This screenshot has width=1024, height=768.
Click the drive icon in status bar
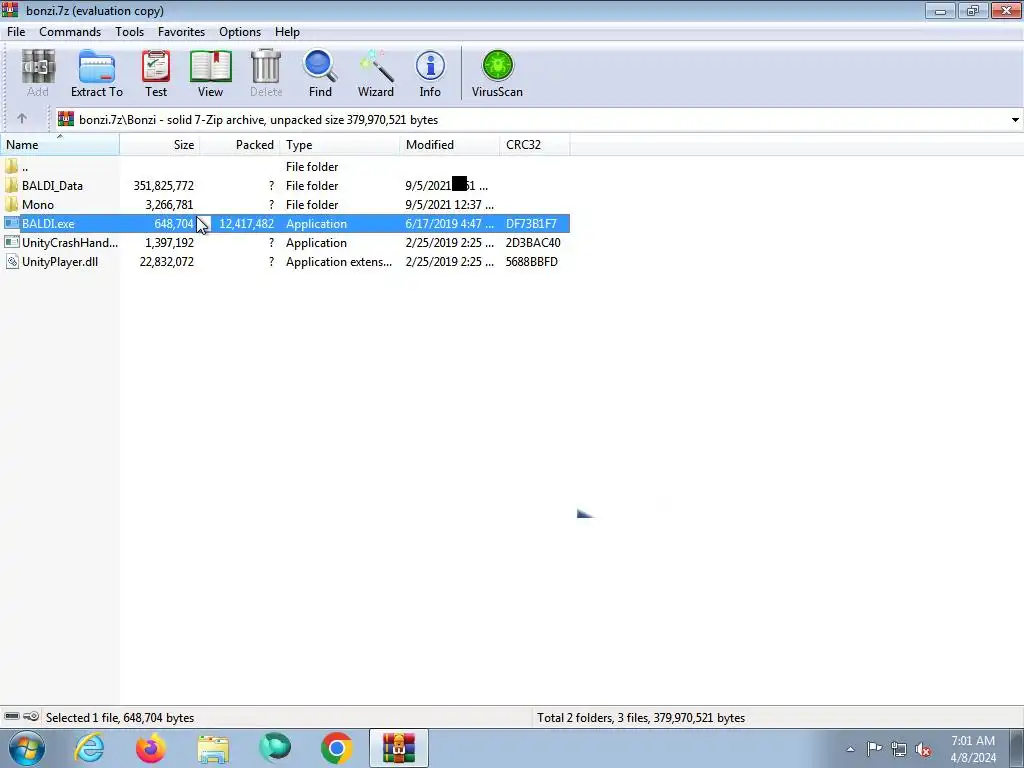pos(12,716)
